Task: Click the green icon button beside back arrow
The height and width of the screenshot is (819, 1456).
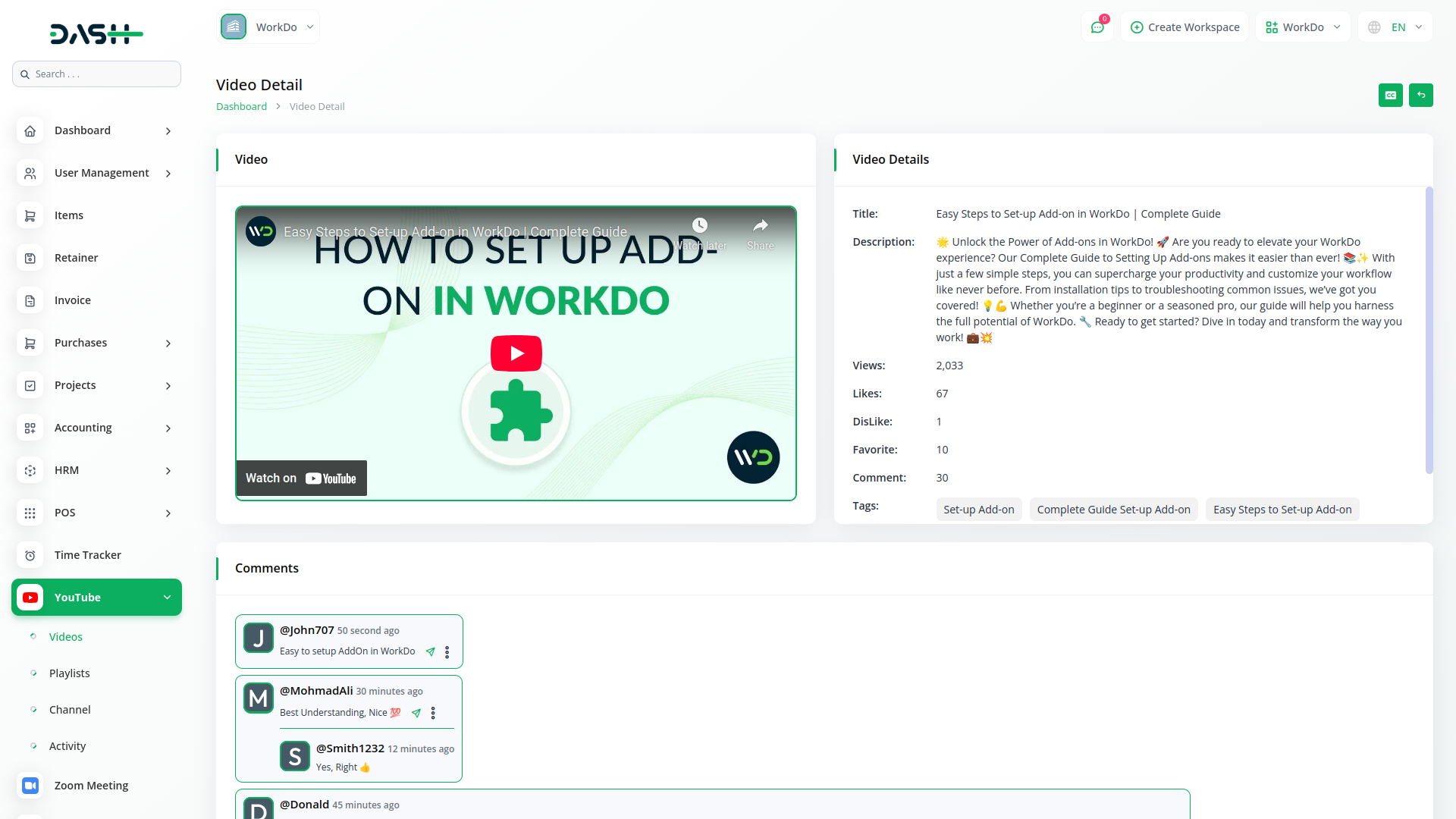Action: 1390,95
